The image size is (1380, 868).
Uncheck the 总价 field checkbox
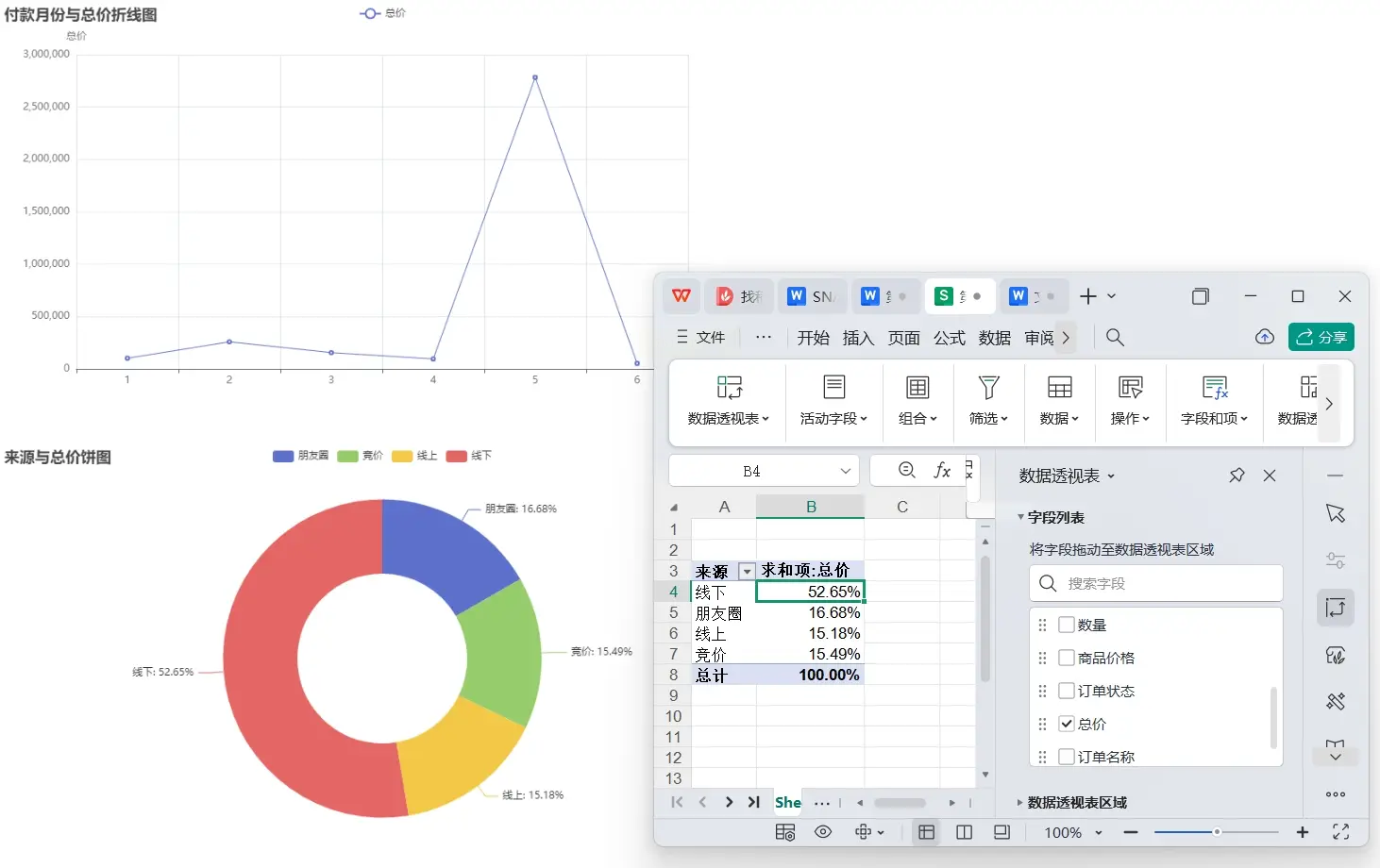1067,724
